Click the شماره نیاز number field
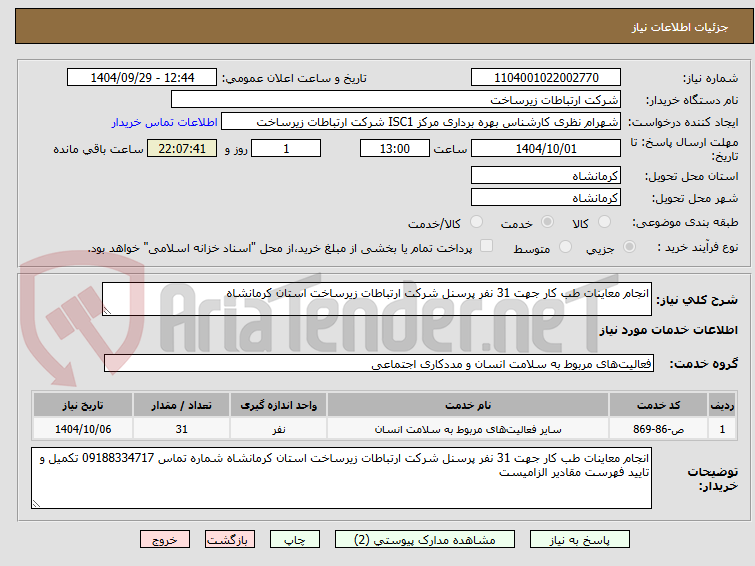Viewport: 755px width, 566px height. pyautogui.click(x=546, y=78)
